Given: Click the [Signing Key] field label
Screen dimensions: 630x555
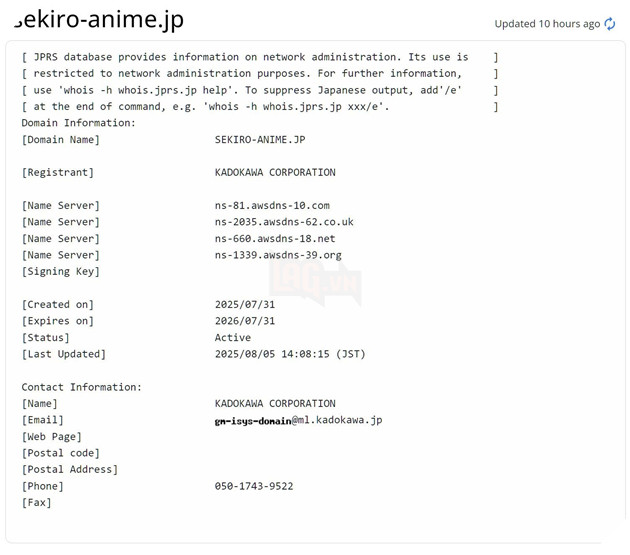Looking at the screenshot, I should click(x=61, y=272).
